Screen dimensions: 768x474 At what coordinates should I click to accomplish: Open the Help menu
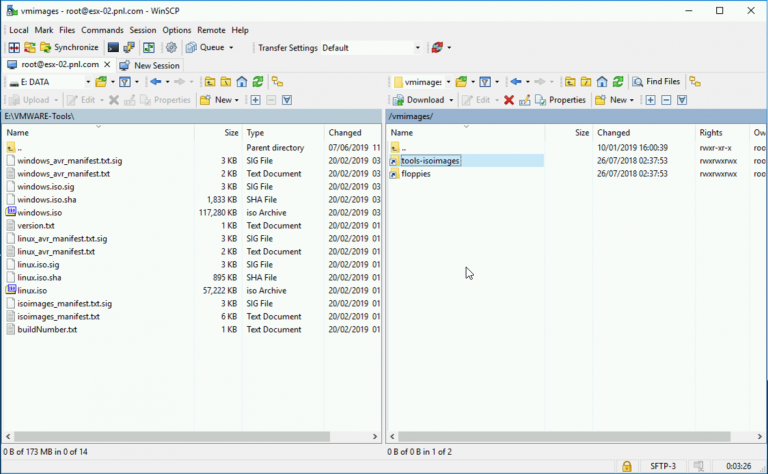pos(240,30)
